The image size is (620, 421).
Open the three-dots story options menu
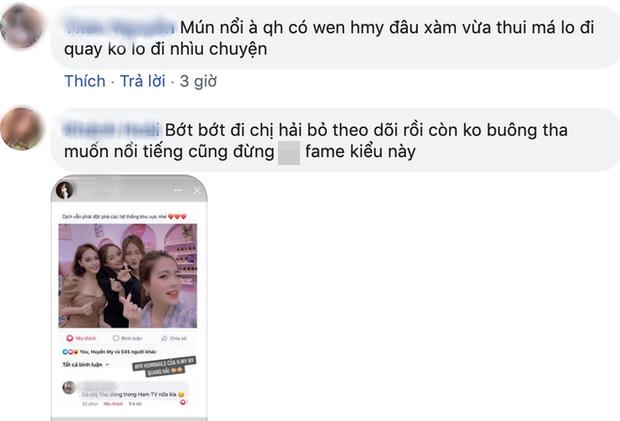click(178, 191)
